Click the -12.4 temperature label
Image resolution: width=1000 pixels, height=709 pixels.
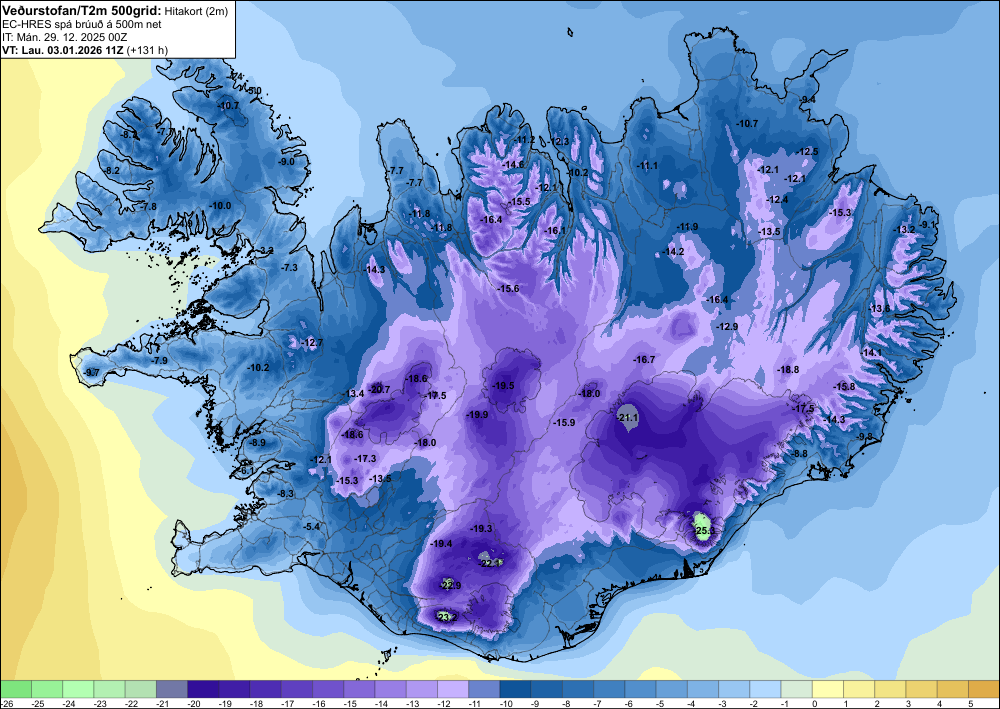pos(777,200)
